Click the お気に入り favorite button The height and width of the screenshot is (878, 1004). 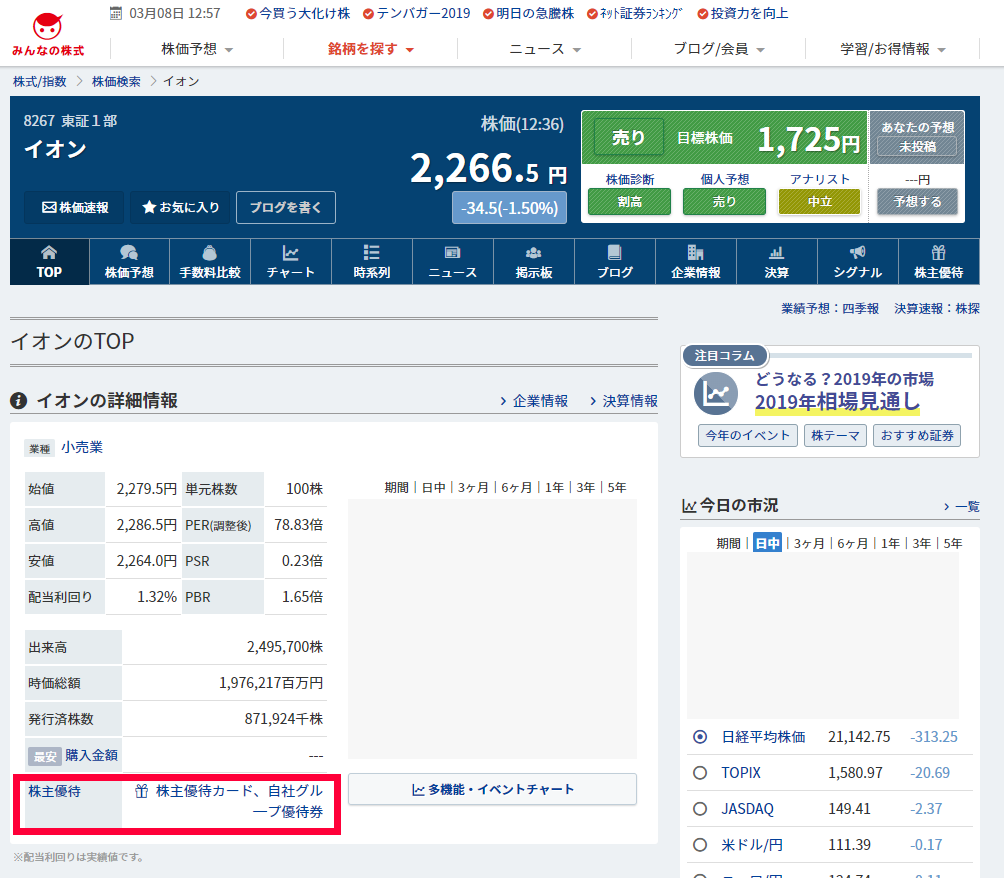pyautogui.click(x=181, y=207)
